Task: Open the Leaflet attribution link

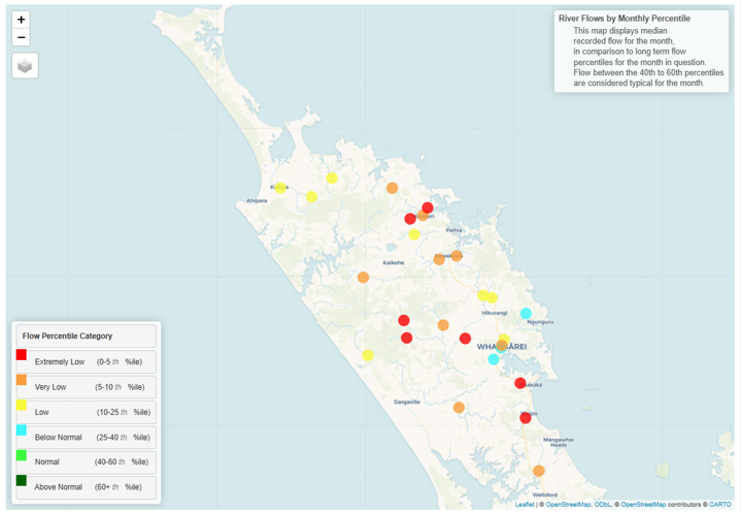Action: tap(524, 504)
